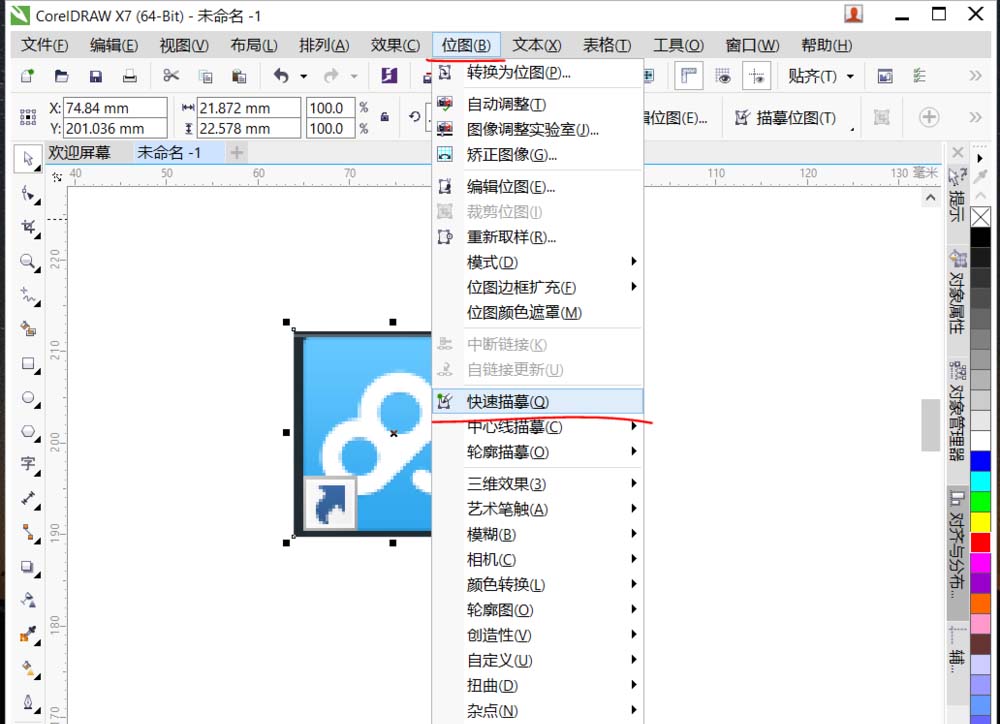Select the Zoom tool
This screenshot has width=1000, height=724.
coord(27,262)
